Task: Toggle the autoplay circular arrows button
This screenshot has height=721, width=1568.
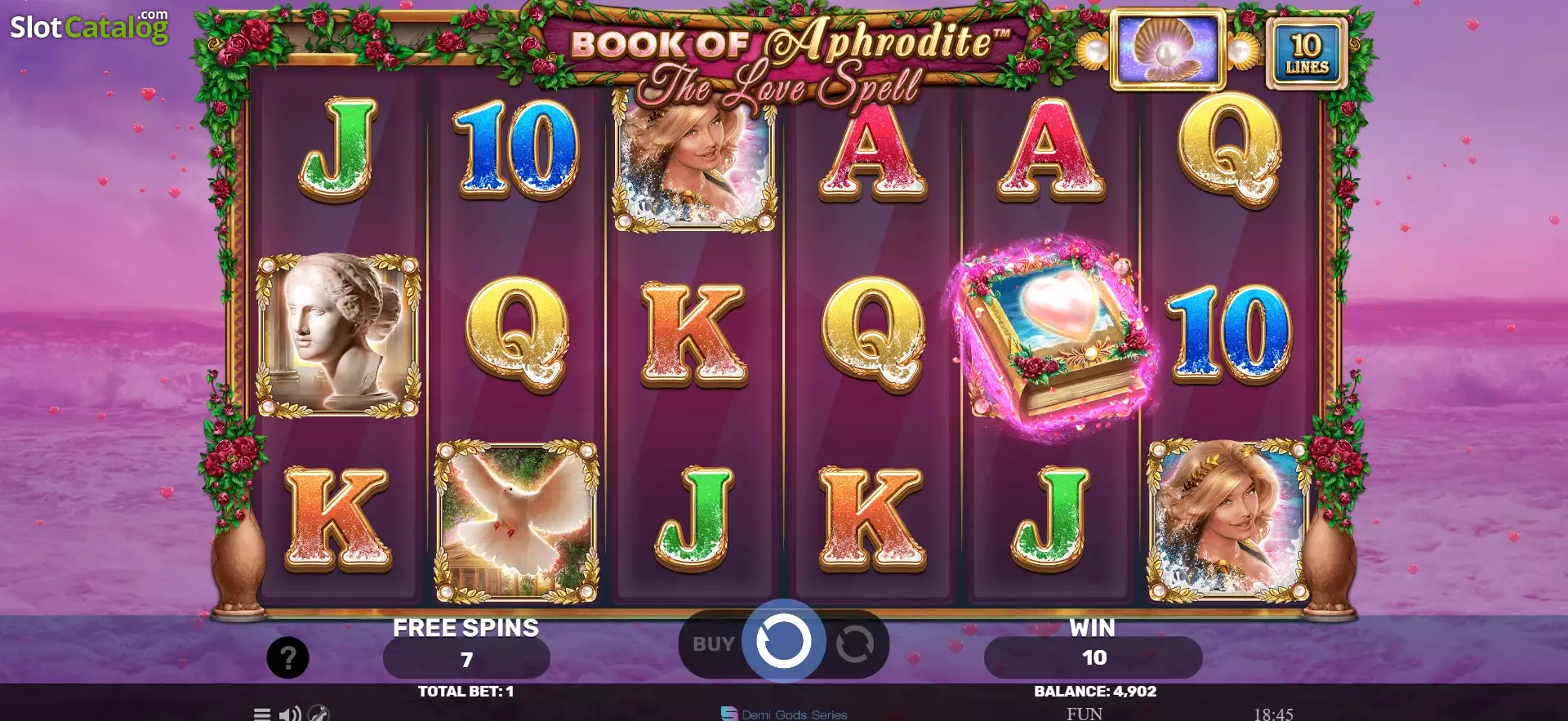Action: click(x=855, y=643)
